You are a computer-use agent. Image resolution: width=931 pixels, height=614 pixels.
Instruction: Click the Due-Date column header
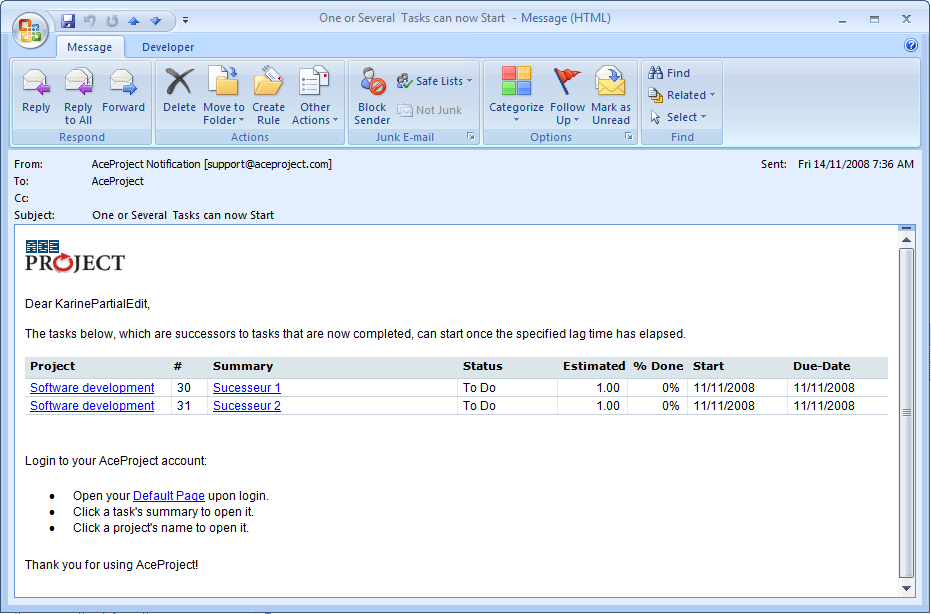tap(822, 366)
